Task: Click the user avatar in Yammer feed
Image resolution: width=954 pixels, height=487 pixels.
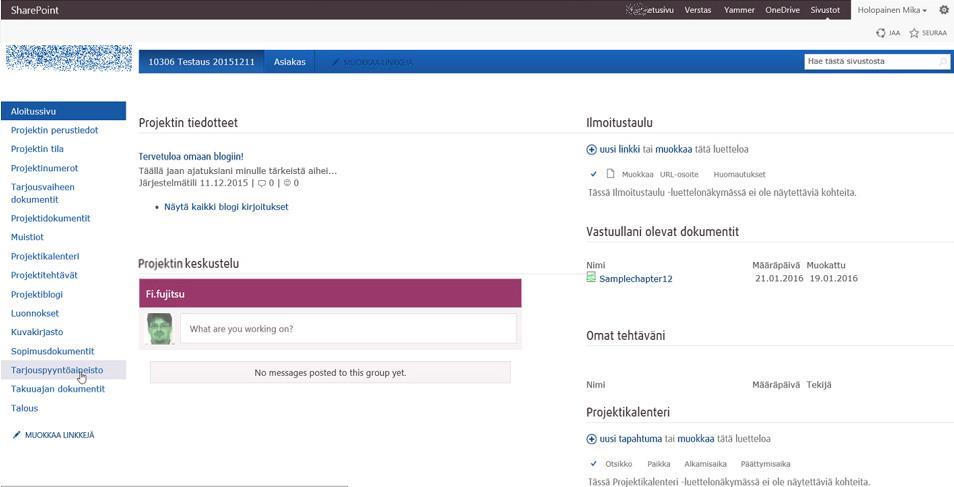Action: [160, 329]
